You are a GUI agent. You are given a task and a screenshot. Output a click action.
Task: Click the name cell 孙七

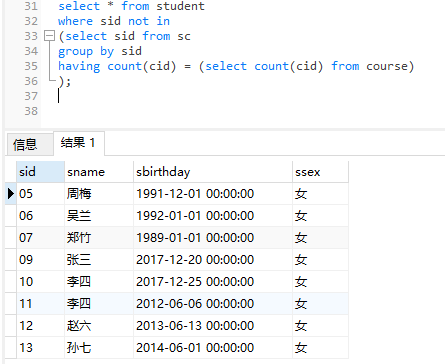(x=99, y=348)
